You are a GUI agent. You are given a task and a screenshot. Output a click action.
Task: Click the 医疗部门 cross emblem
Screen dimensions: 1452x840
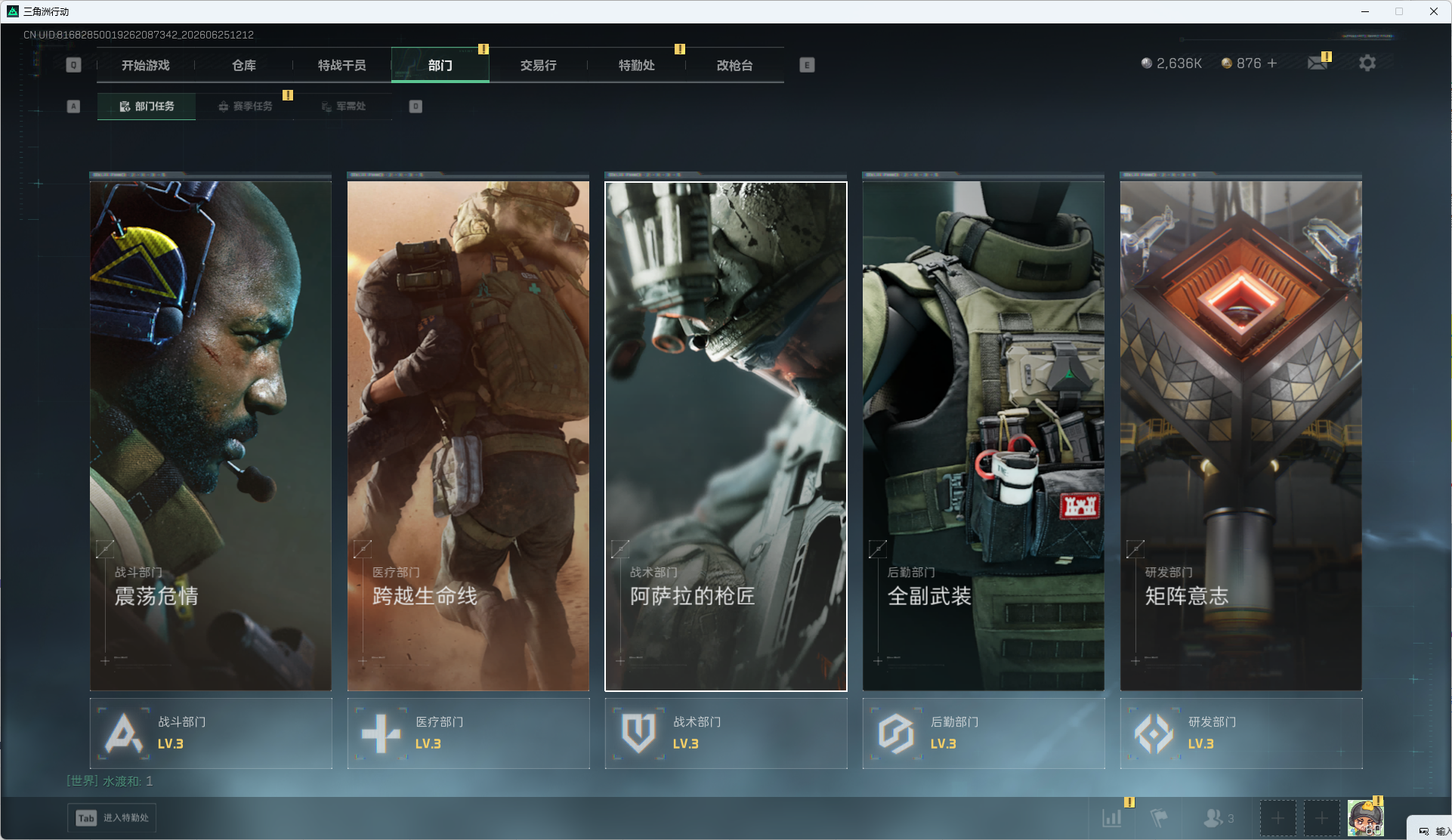point(382,733)
